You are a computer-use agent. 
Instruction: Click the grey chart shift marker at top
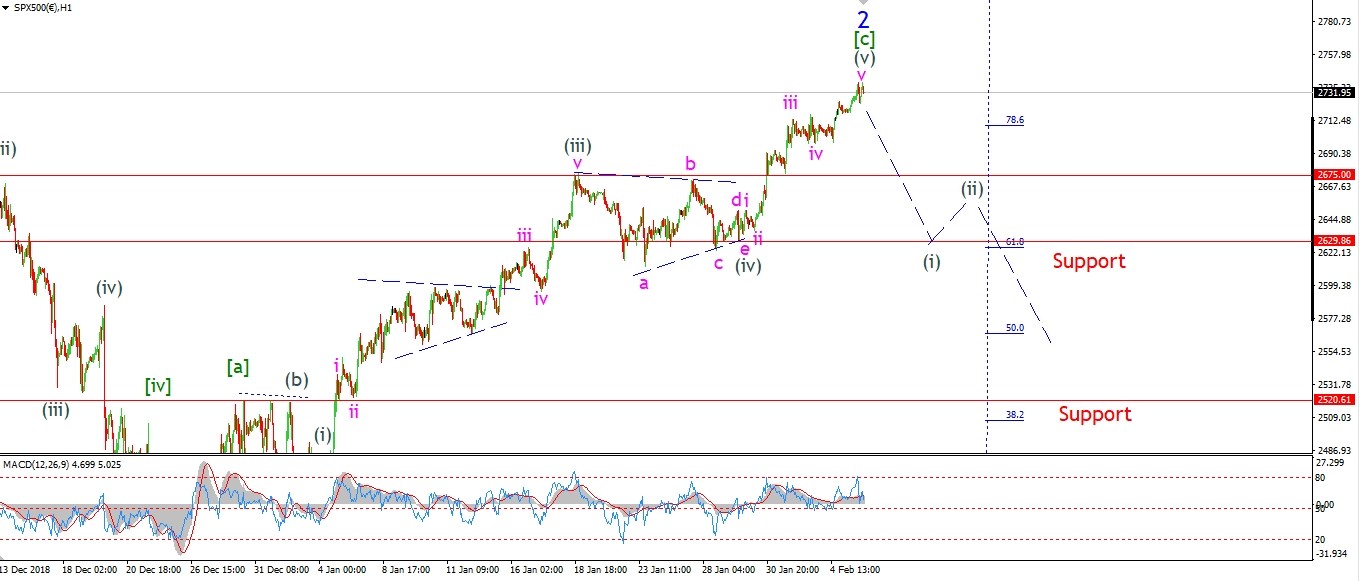pos(864,3)
